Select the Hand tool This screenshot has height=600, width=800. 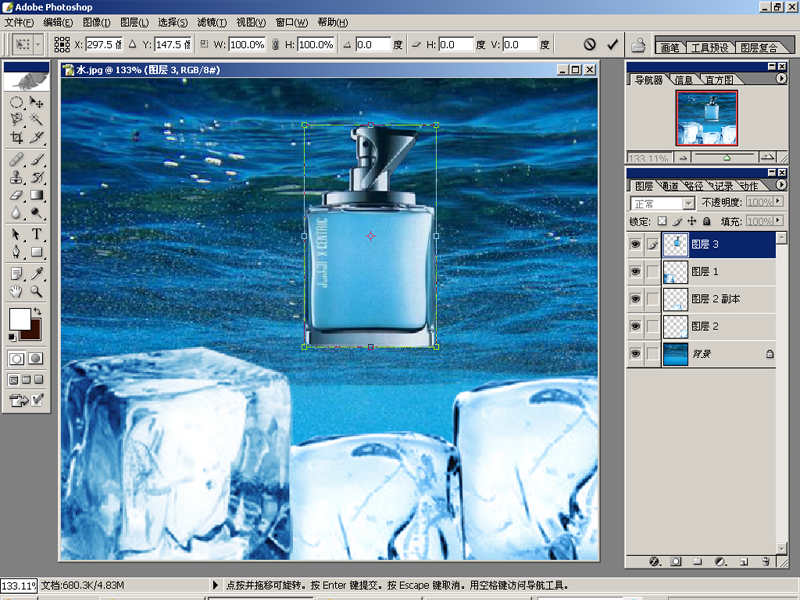click(17, 291)
